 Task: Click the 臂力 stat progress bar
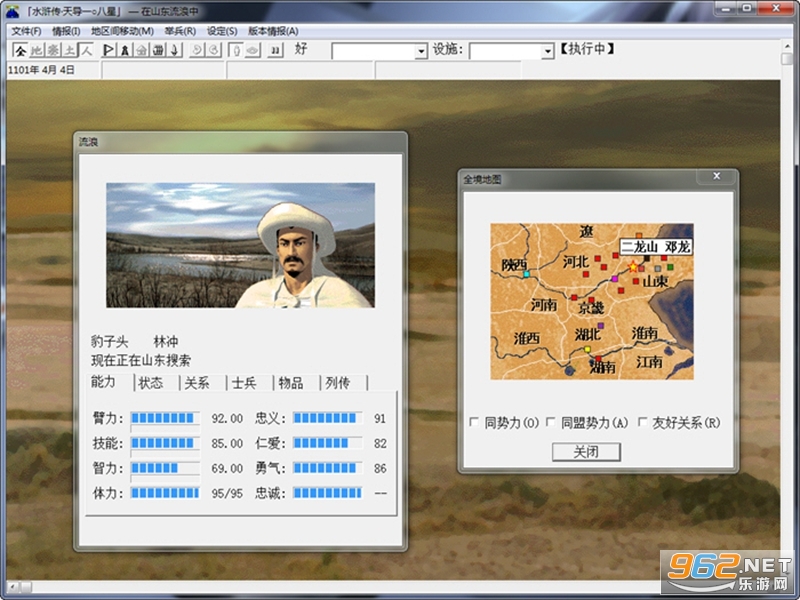165,418
